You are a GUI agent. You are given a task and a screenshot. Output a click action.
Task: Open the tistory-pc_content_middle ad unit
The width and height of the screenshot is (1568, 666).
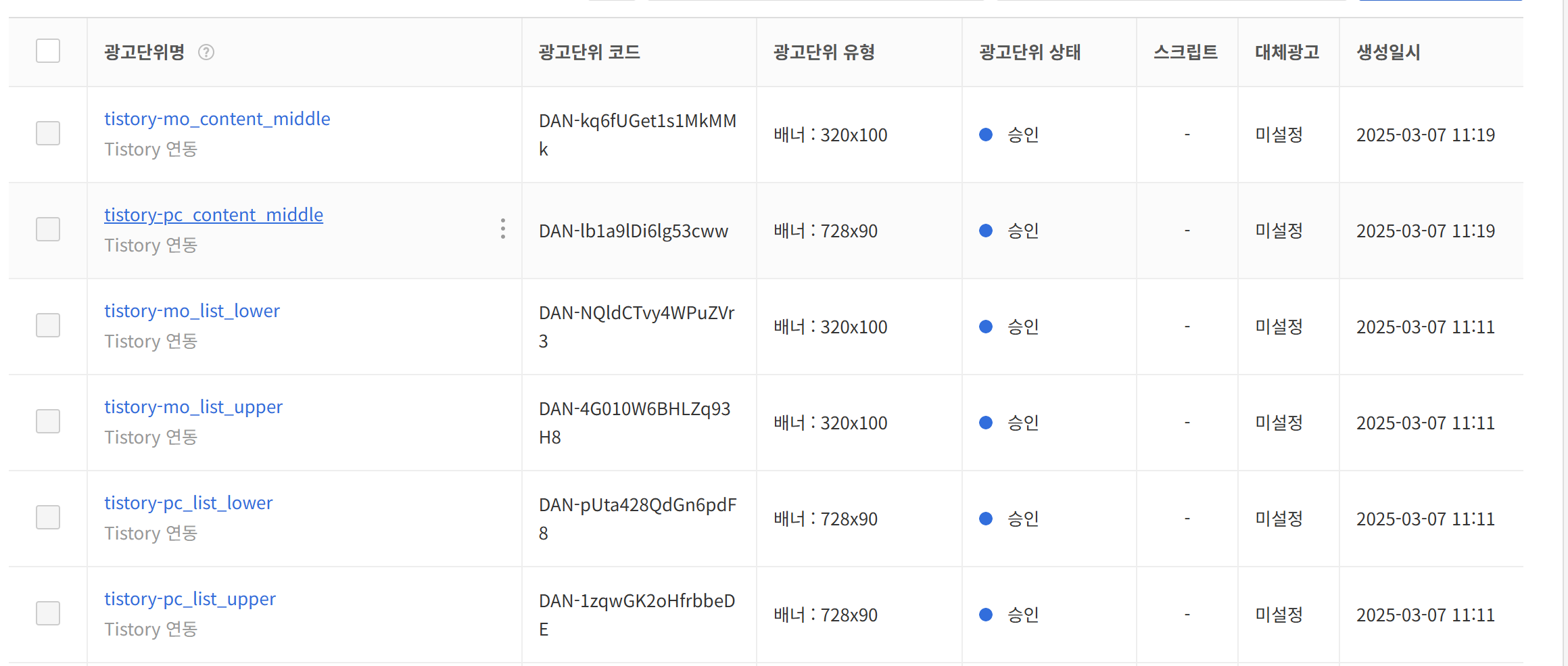[x=214, y=214]
